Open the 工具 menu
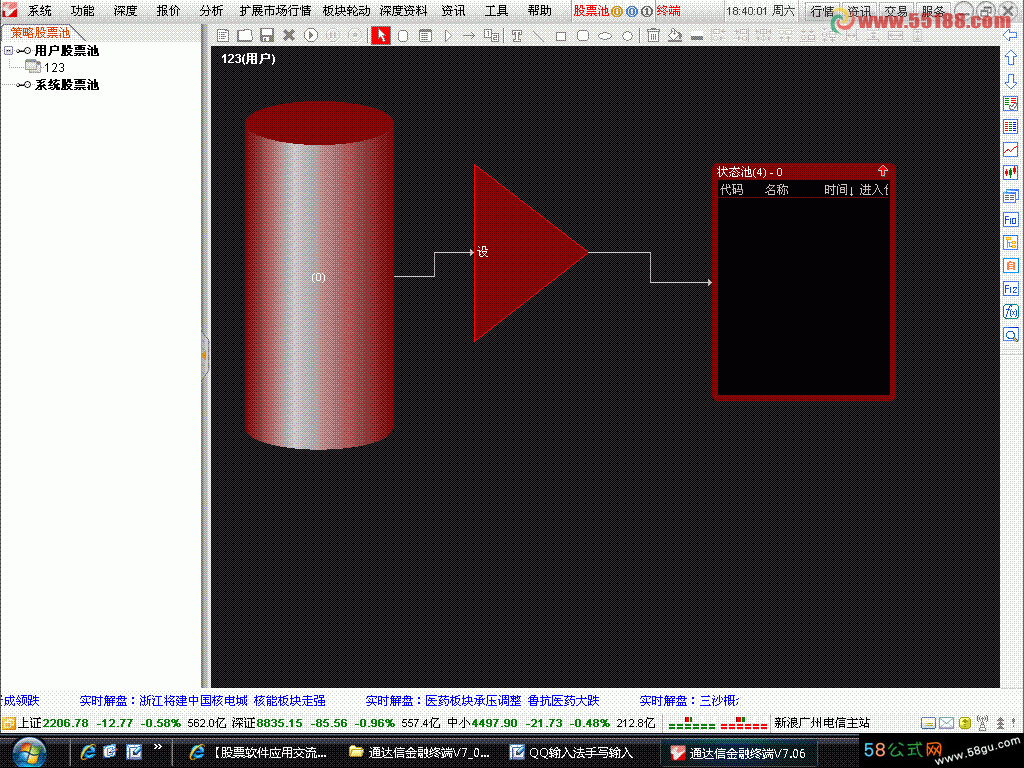 click(496, 11)
